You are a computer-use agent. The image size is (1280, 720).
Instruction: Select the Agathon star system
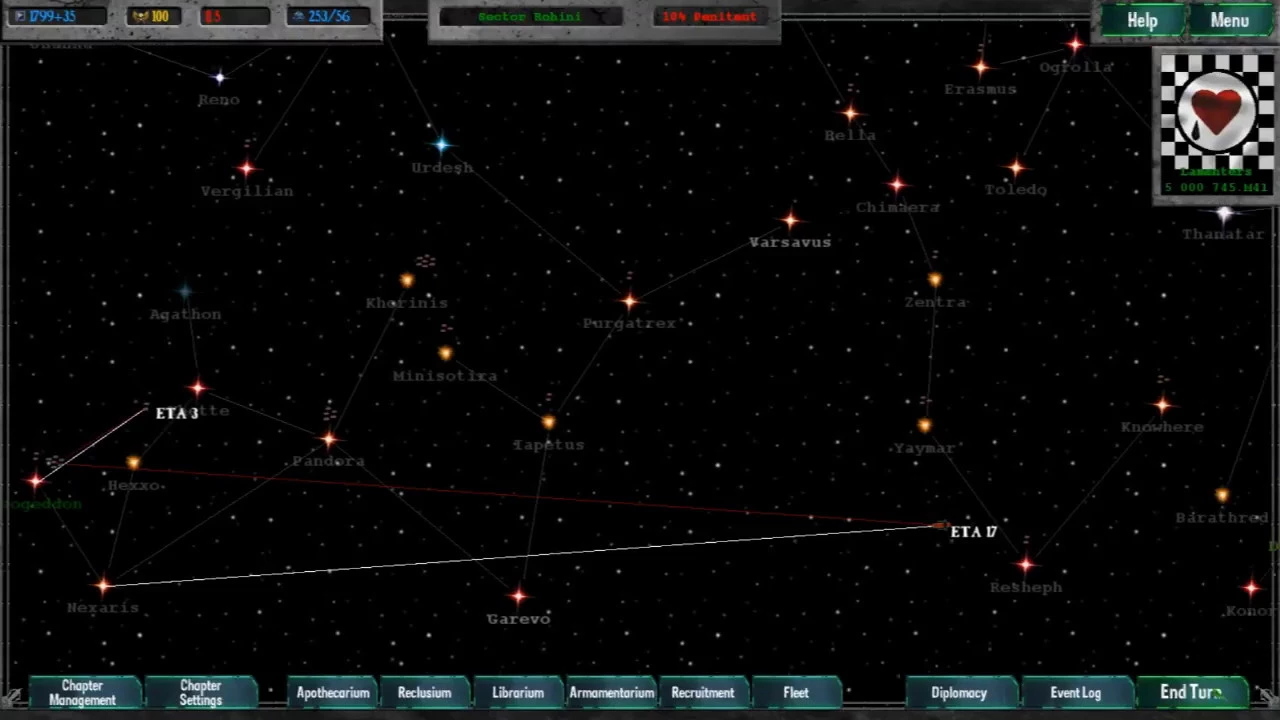[x=185, y=291]
